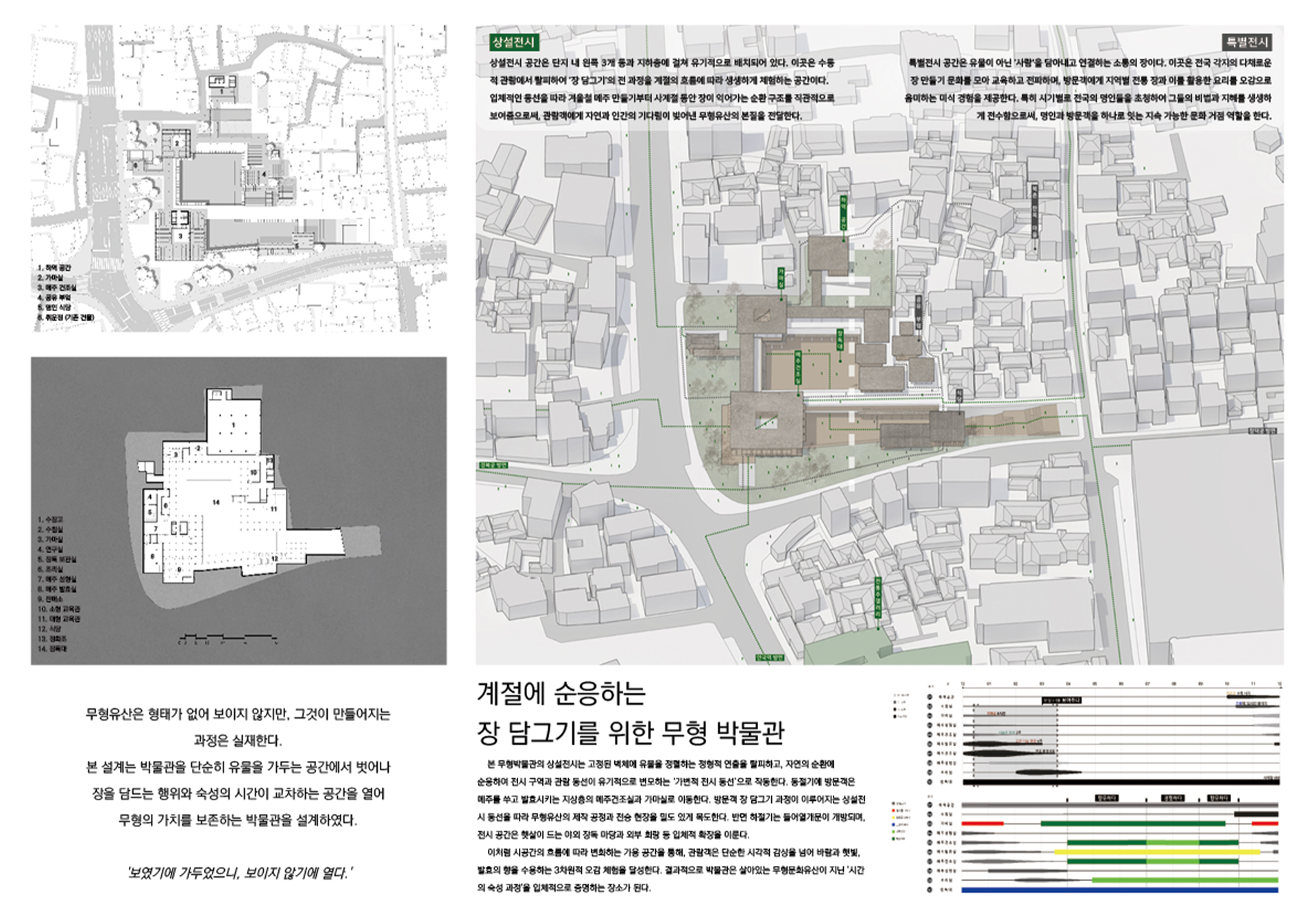Select '6. 취운정 (기존 건물)' legend entry

click(66, 318)
